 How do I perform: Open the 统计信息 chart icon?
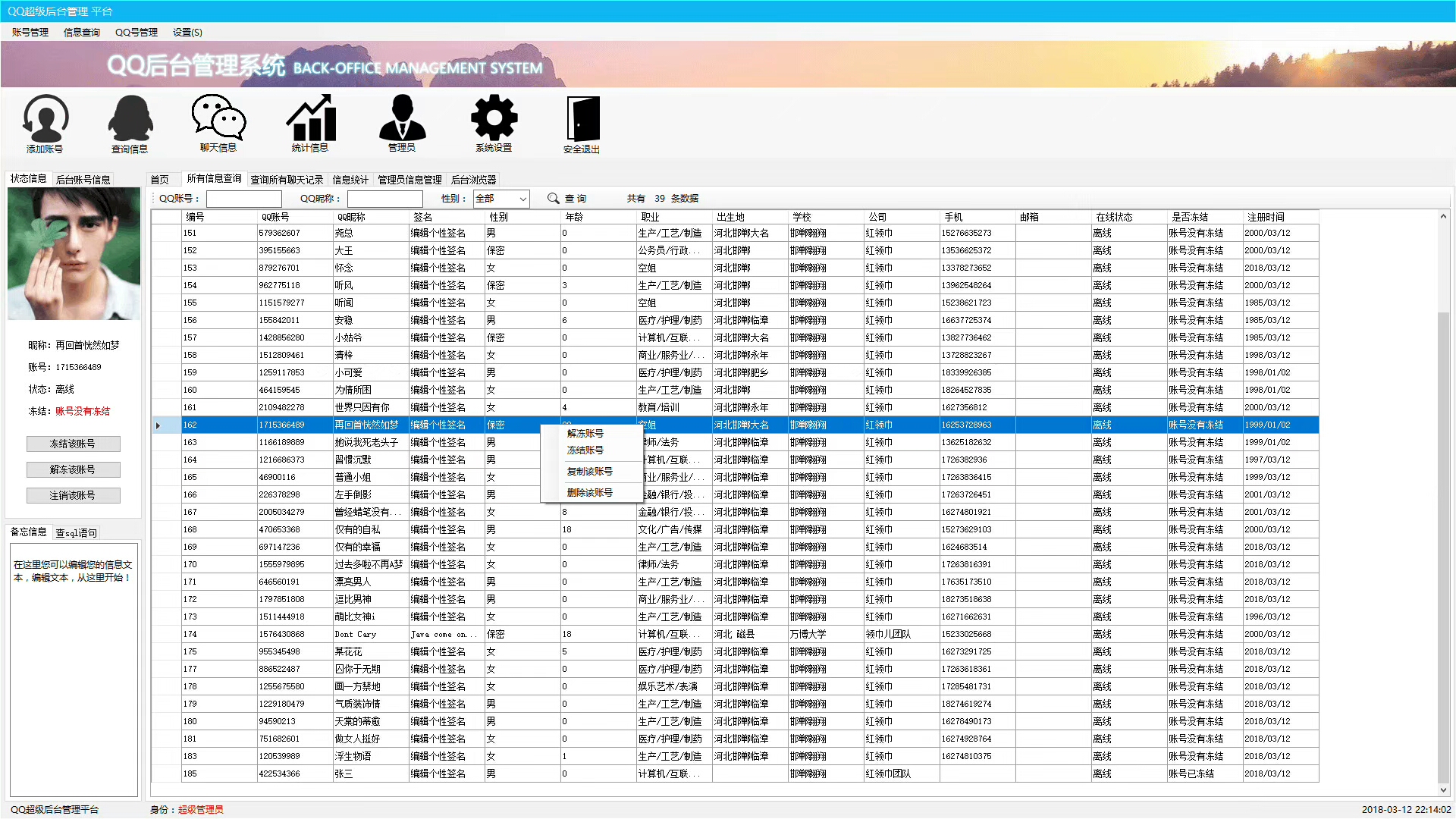coord(310,123)
